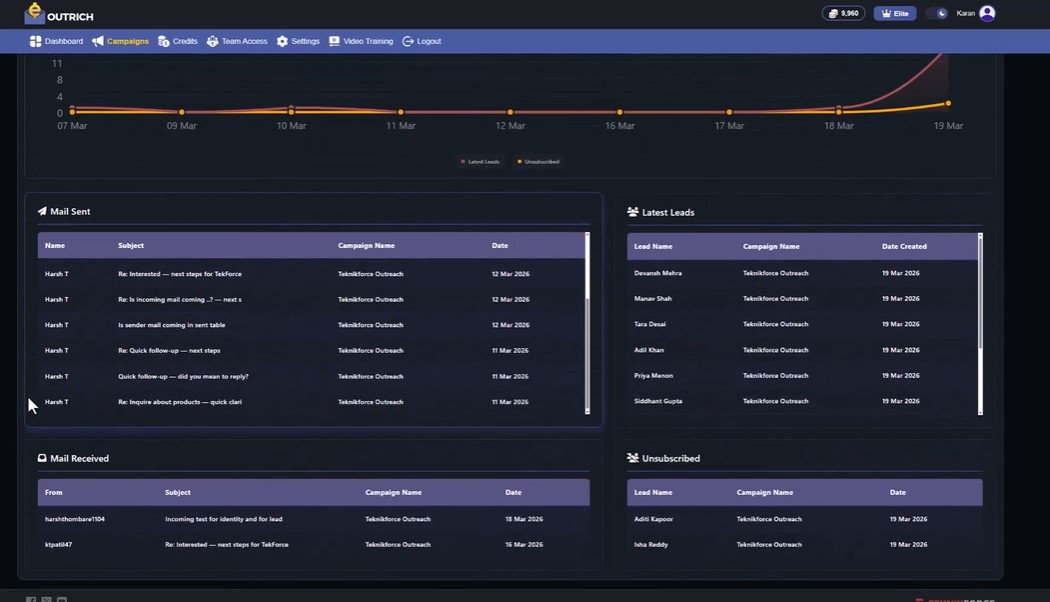Select the Campaigns megaphone icon
The image size is (1050, 602).
pos(98,42)
